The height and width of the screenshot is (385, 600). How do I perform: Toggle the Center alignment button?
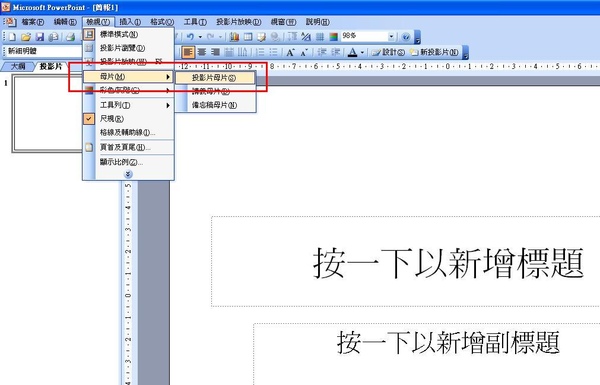tap(202, 52)
